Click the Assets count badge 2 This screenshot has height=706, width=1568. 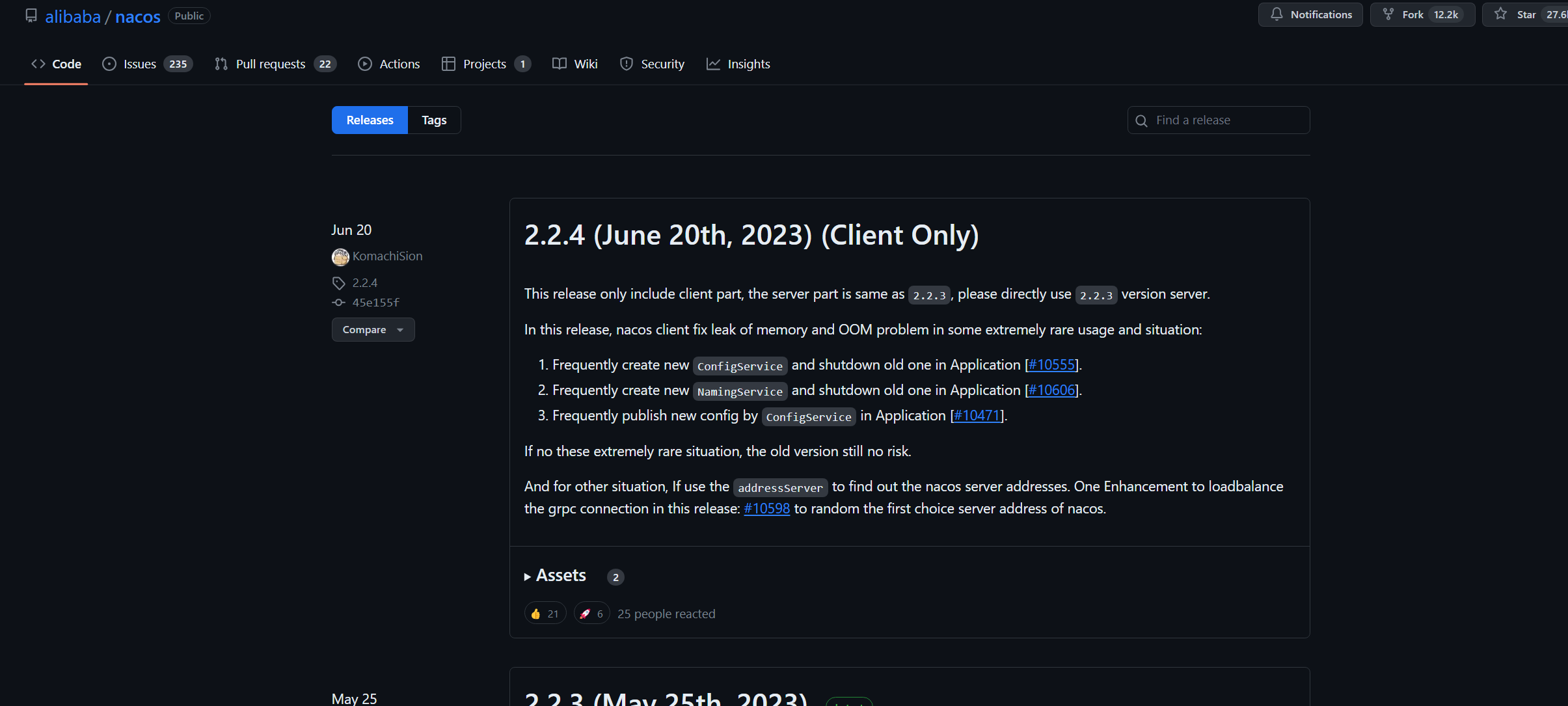click(x=615, y=577)
